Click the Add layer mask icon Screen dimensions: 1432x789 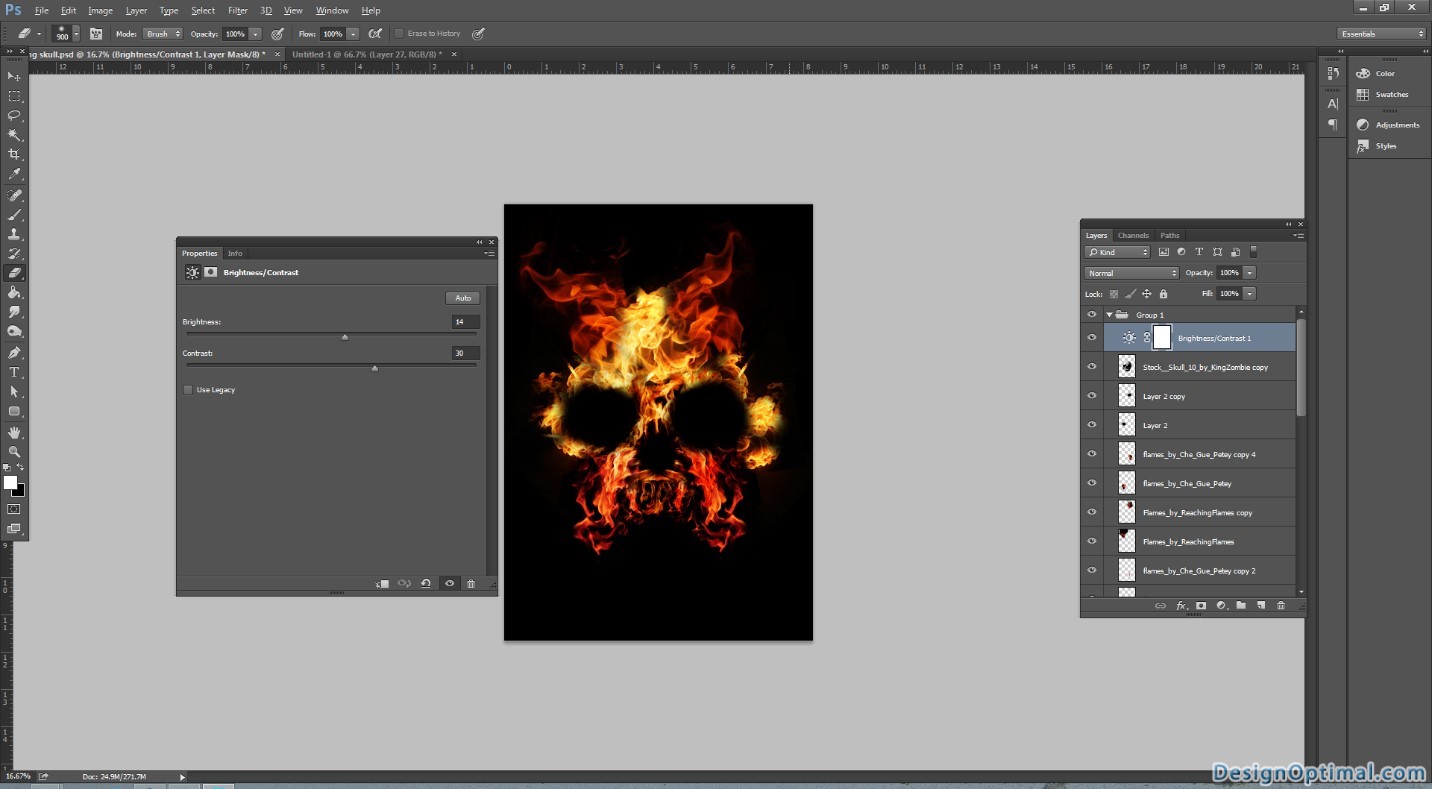(x=1201, y=606)
